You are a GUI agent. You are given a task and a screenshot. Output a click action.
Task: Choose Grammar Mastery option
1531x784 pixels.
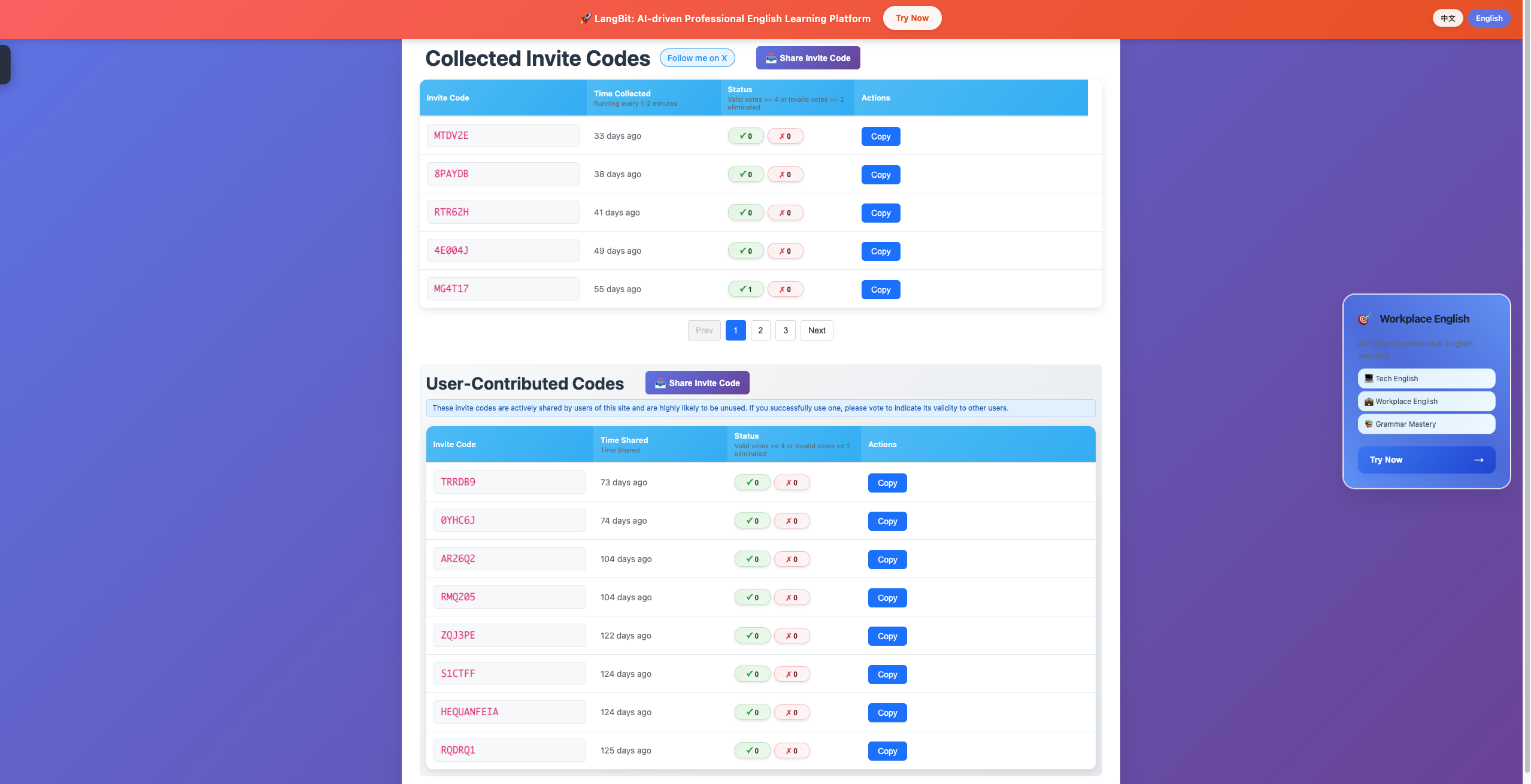[1426, 424]
